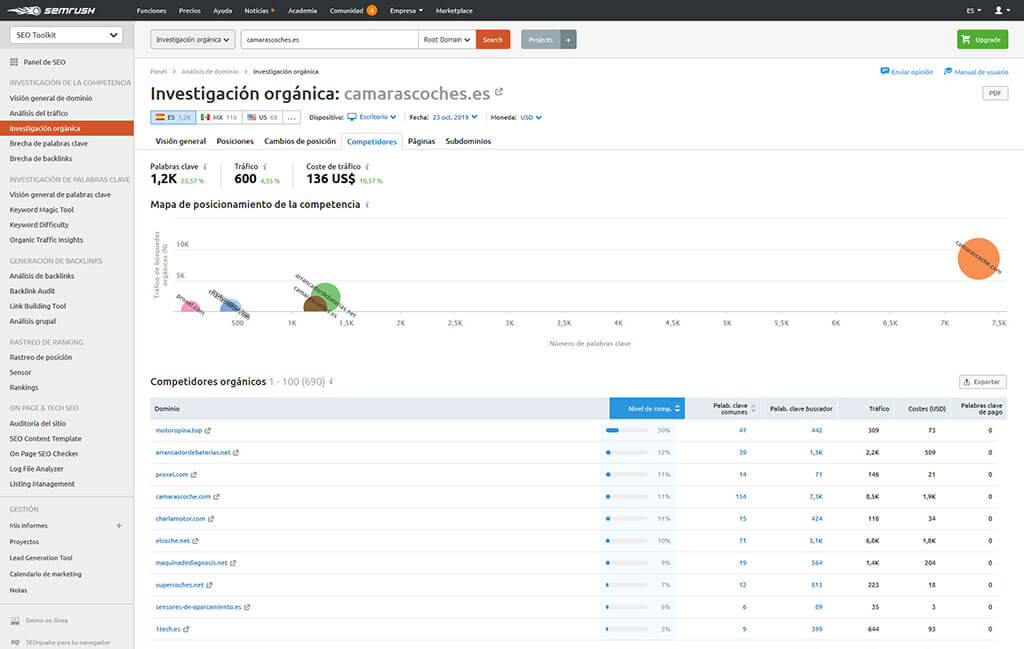Image resolution: width=1024 pixels, height=649 pixels.
Task: Sort by Nivel de comp. column
Action: pos(647,409)
